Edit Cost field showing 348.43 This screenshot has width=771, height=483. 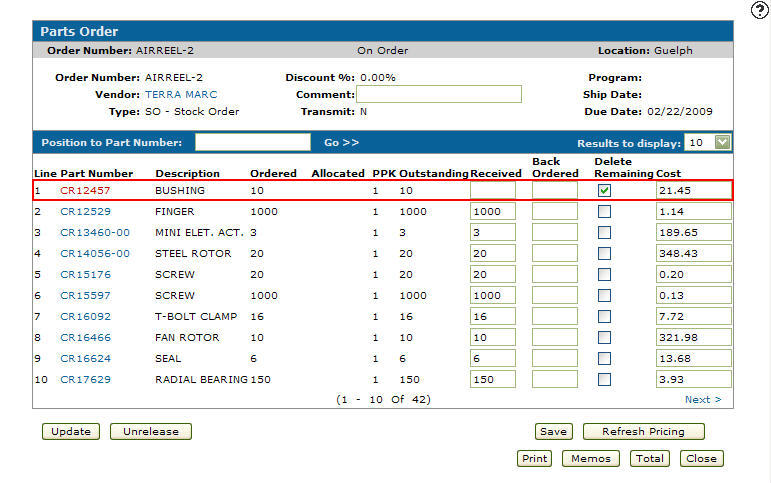tap(694, 253)
